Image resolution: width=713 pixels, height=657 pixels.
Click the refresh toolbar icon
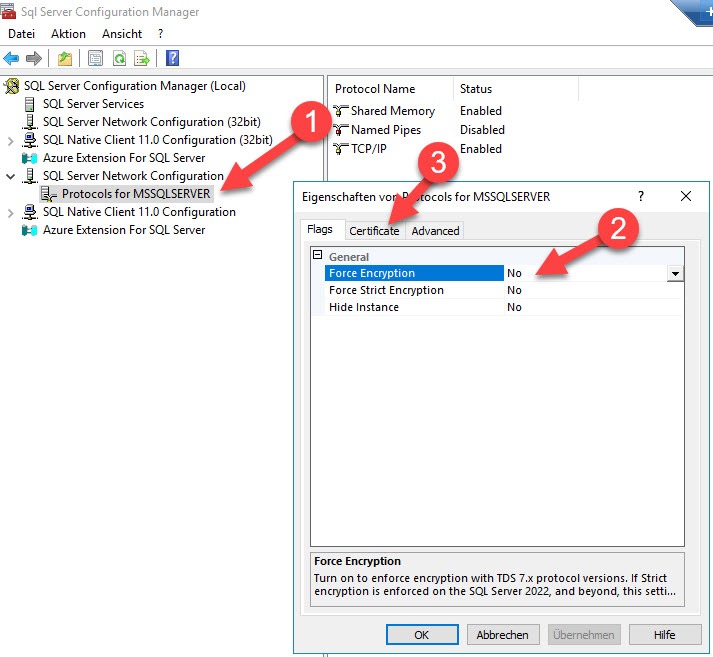coord(119,59)
